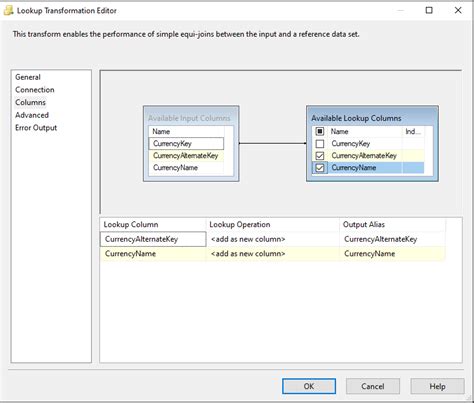This screenshot has height=403, width=474.
Task: Confirm with the OK button
Action: (309, 386)
